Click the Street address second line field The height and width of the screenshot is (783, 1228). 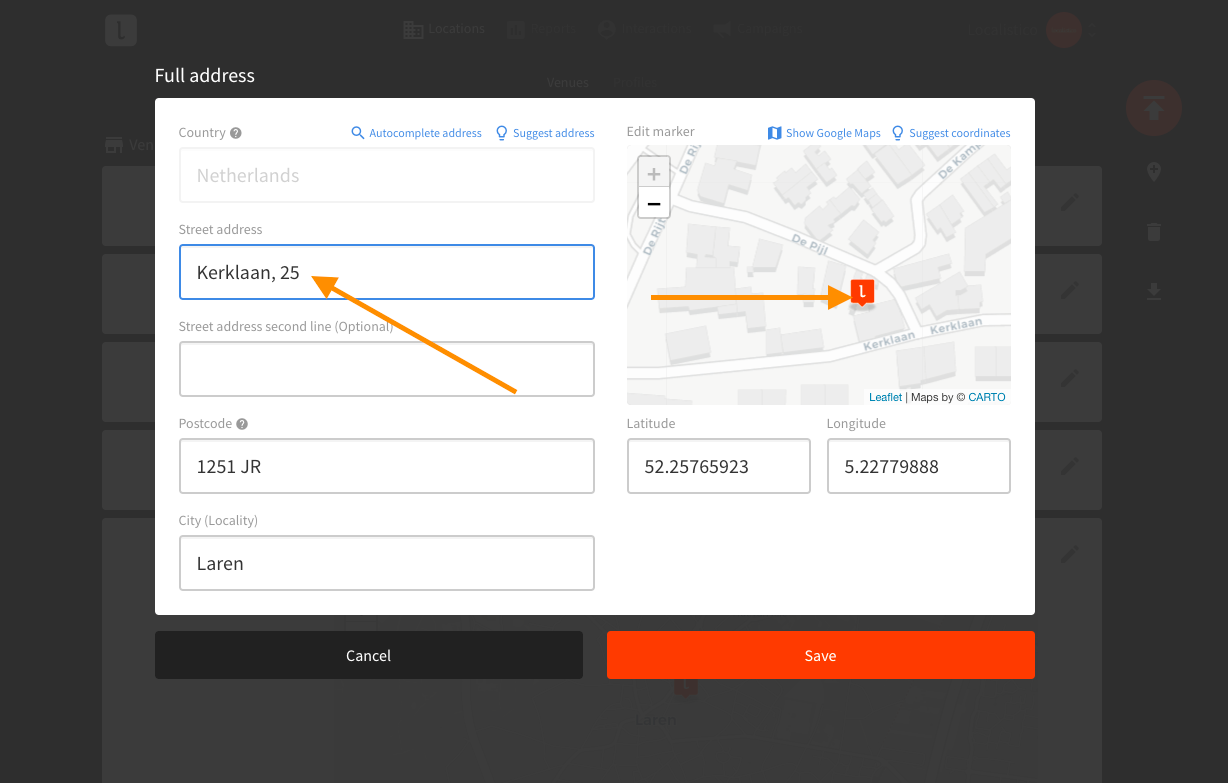point(387,369)
